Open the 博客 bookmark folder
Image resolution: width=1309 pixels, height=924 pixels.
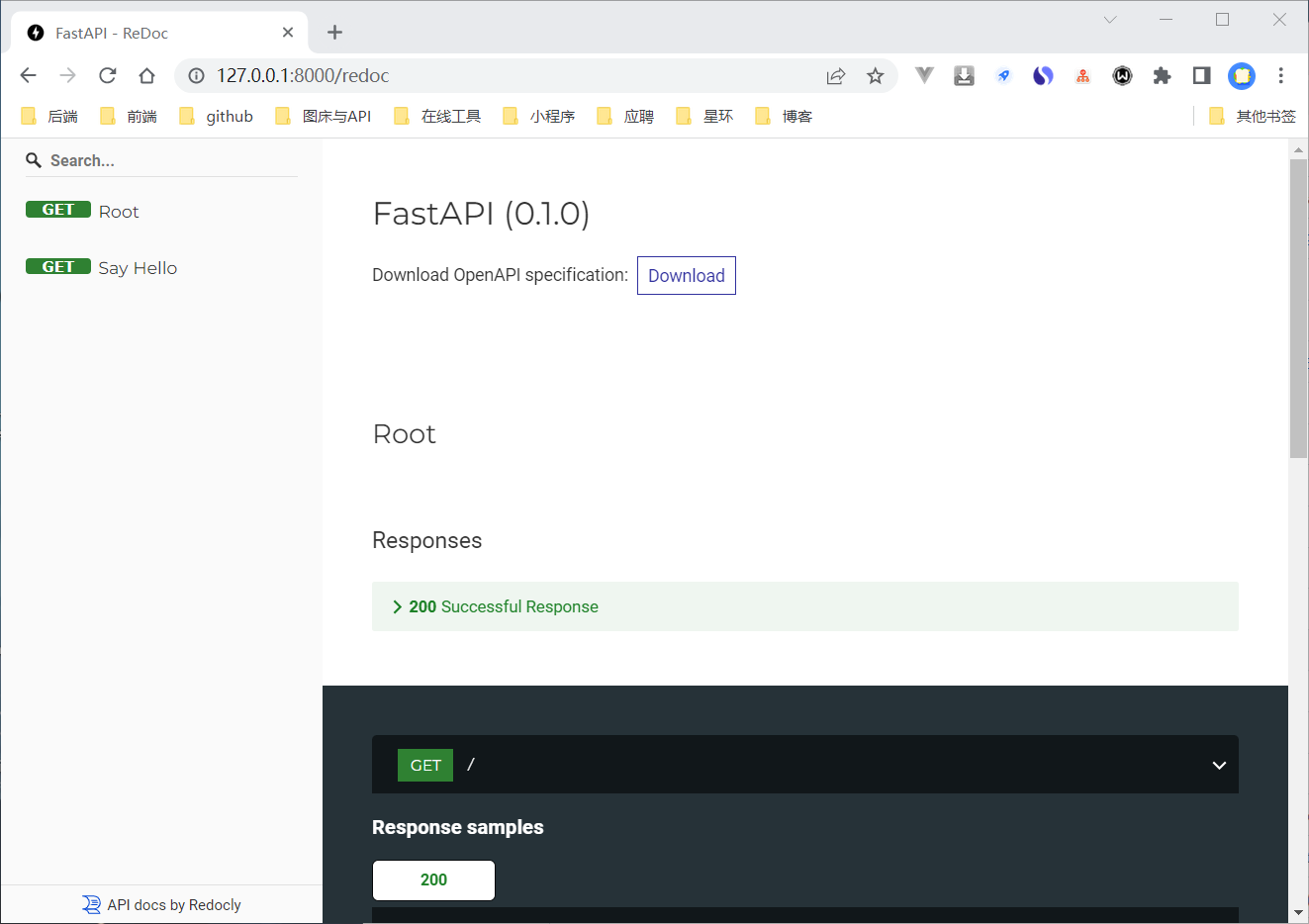tap(784, 116)
